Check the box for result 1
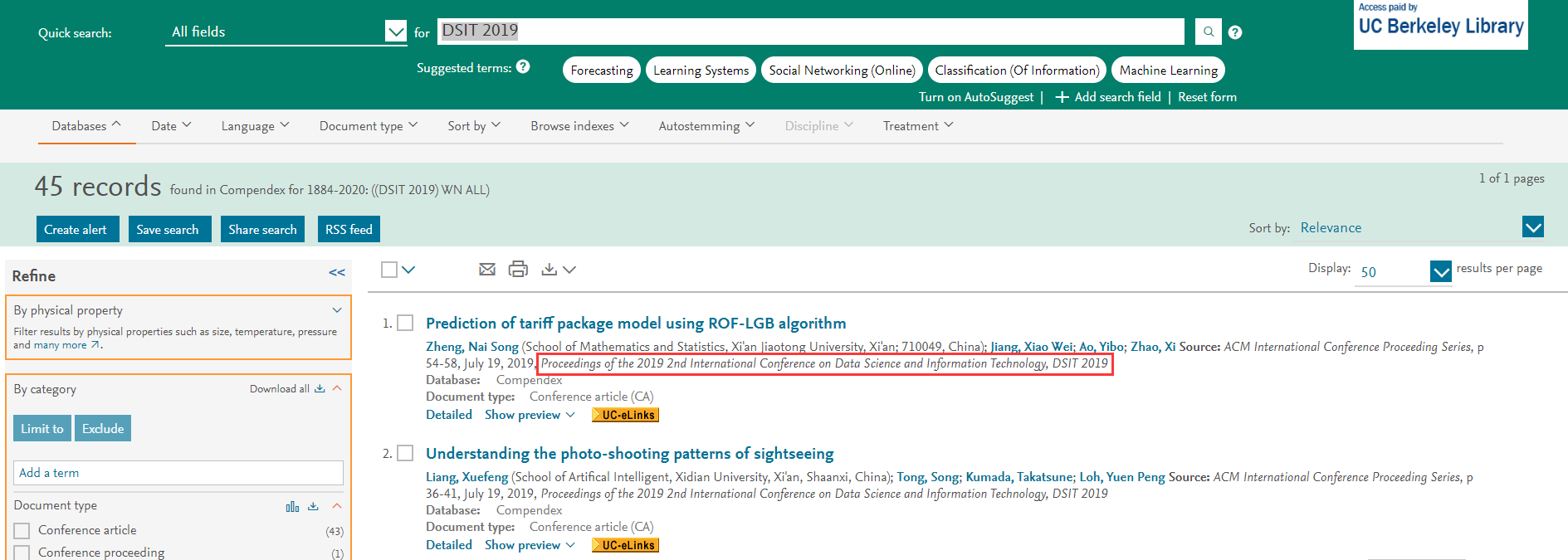Screen dimensions: 1568x560 pyautogui.click(x=405, y=323)
